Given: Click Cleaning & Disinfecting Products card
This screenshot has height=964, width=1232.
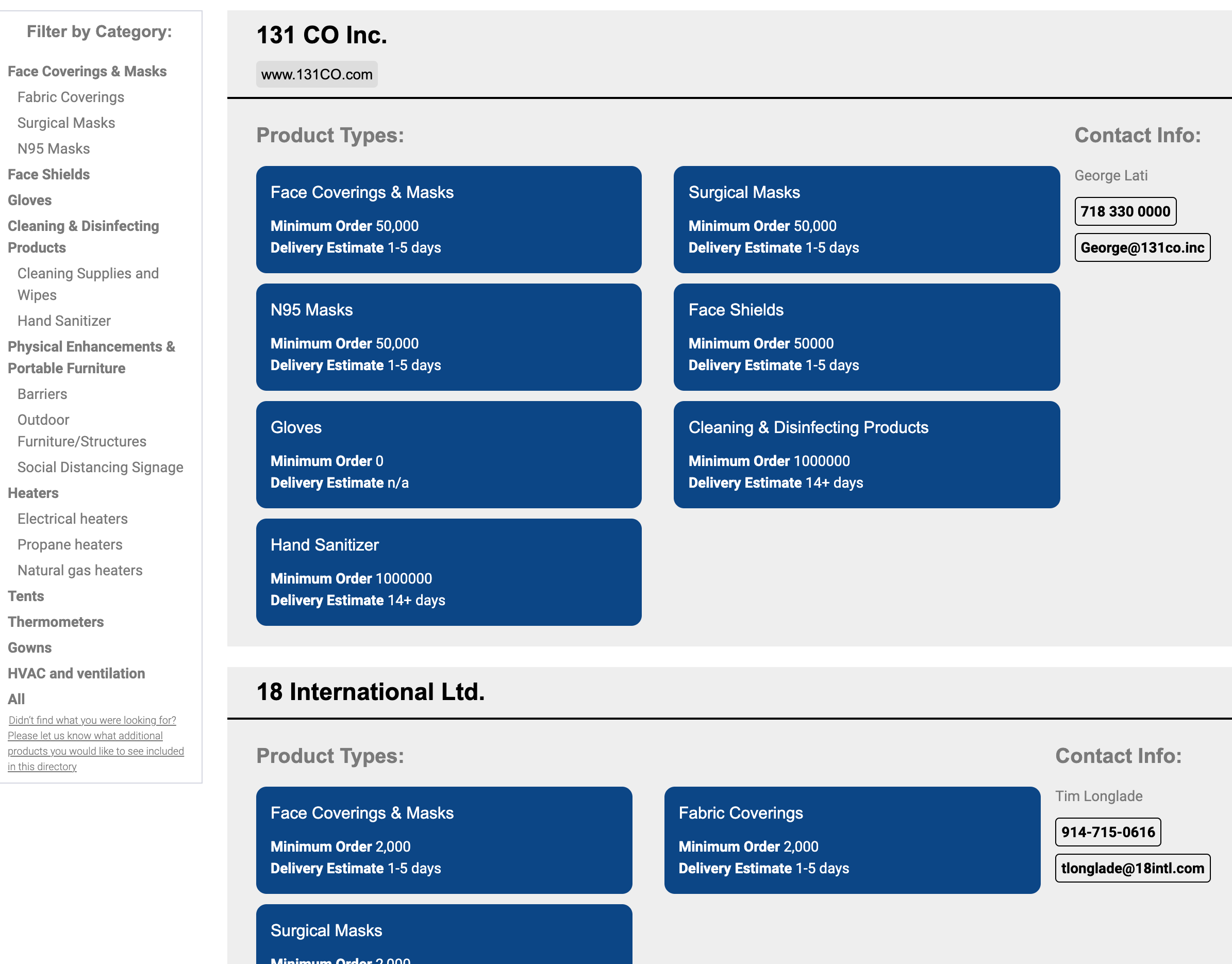Looking at the screenshot, I should coord(867,454).
